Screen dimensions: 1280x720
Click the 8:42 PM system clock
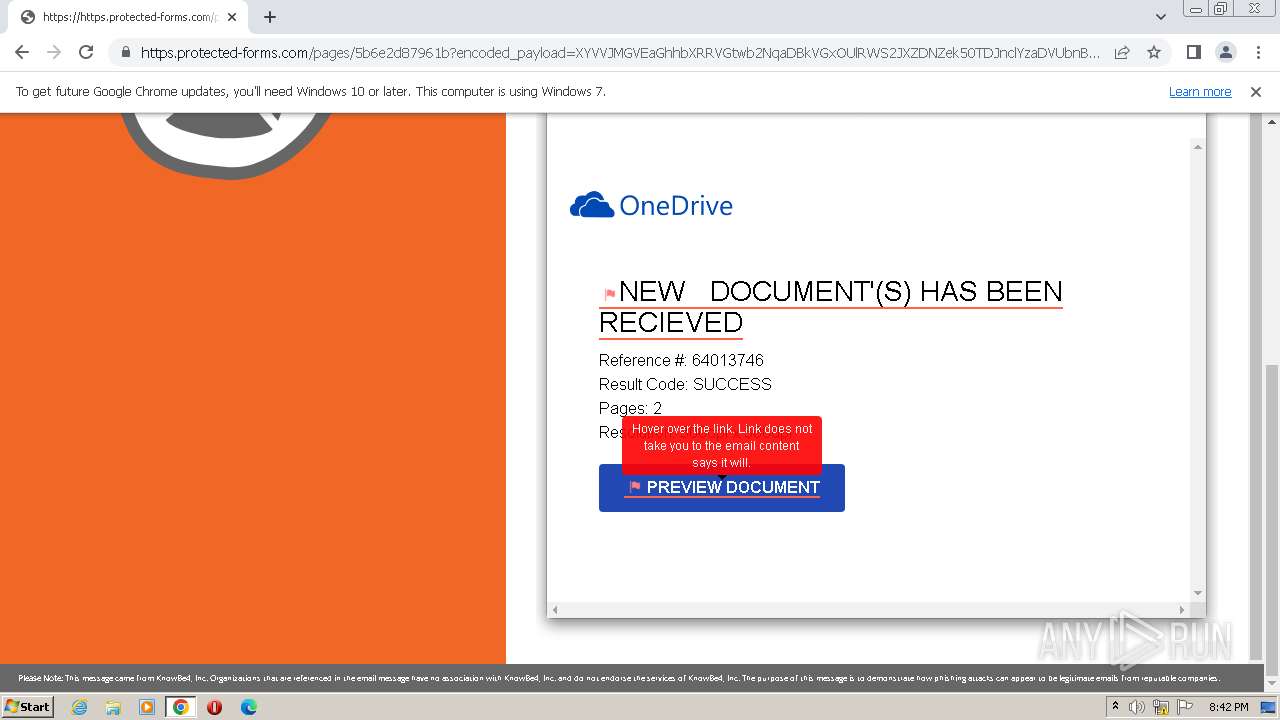coord(1228,707)
